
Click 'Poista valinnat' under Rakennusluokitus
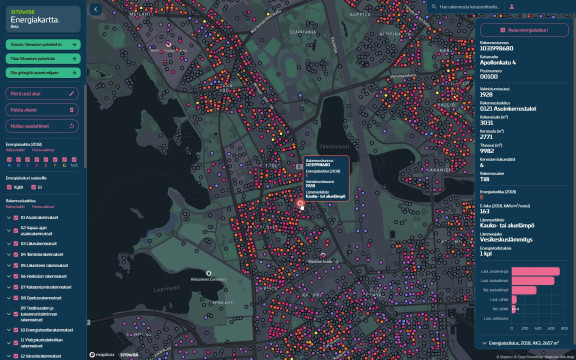click(43, 207)
